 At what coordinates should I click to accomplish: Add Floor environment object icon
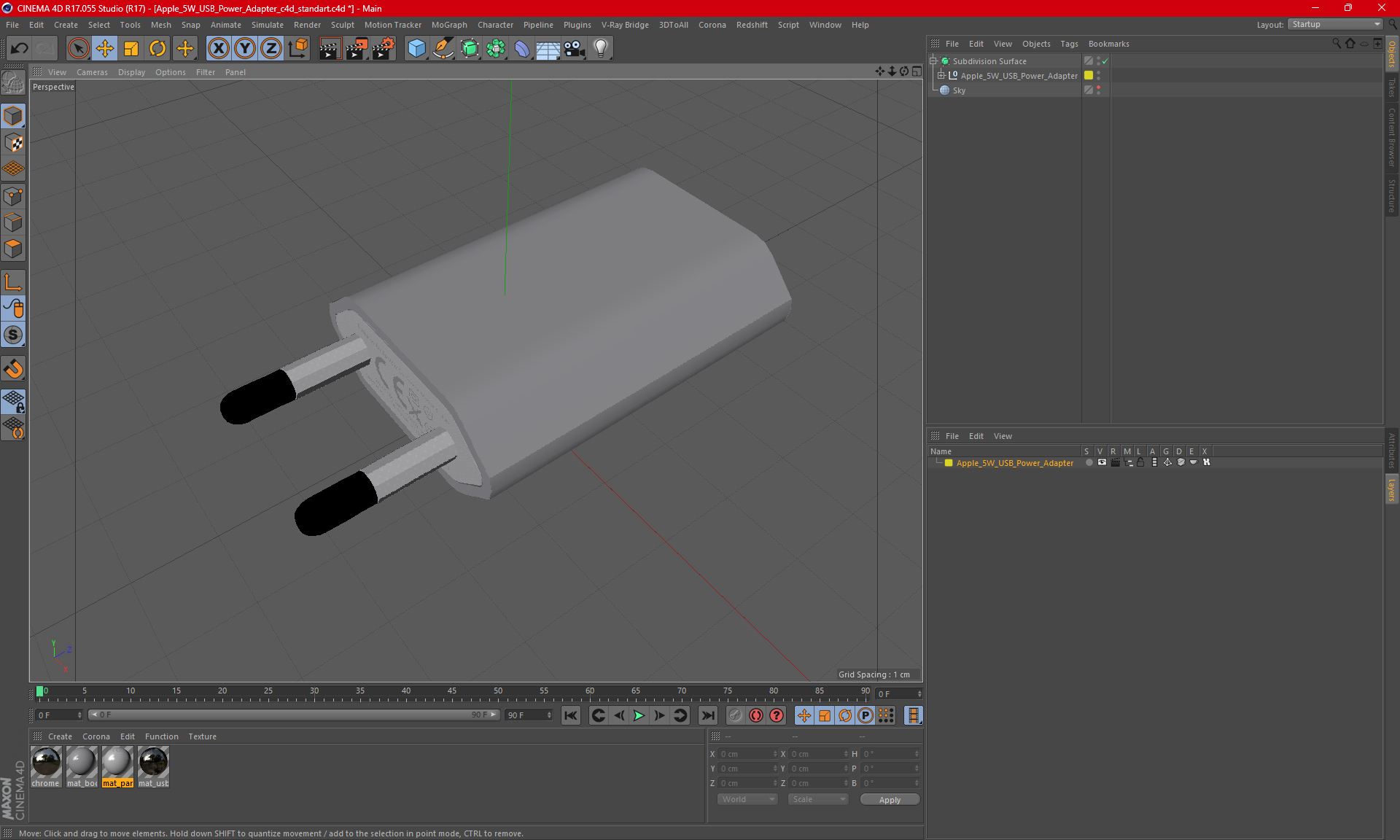click(548, 49)
